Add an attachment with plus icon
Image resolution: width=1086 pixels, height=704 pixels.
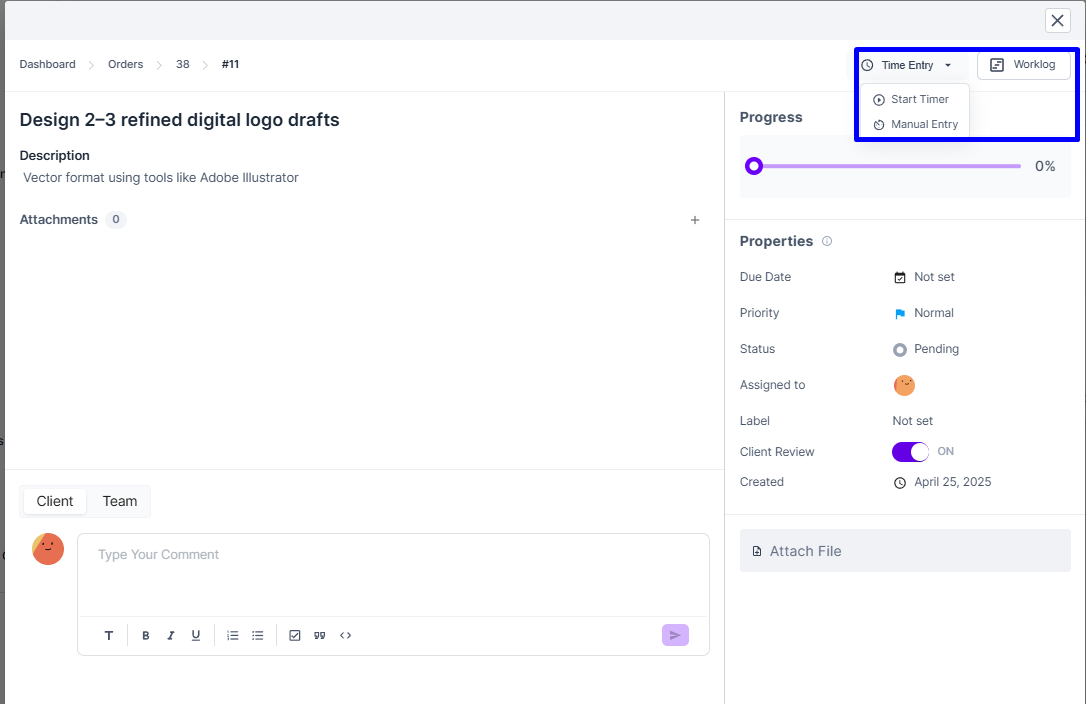[x=695, y=220]
